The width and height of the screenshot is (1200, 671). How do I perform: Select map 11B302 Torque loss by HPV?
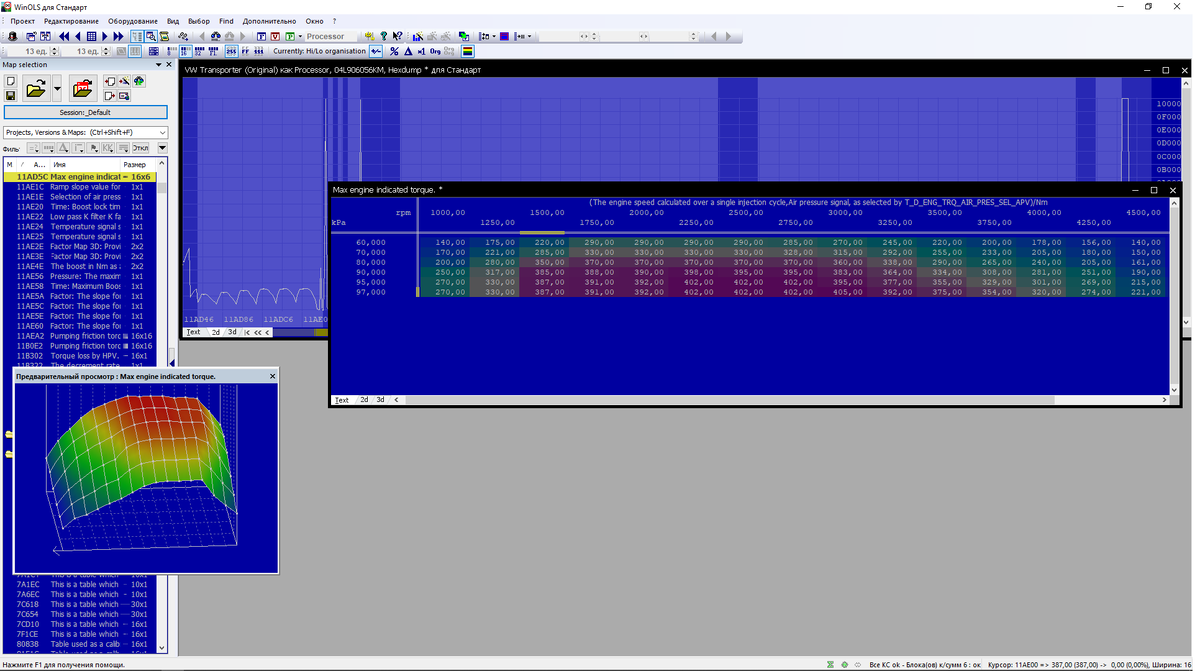pos(80,356)
